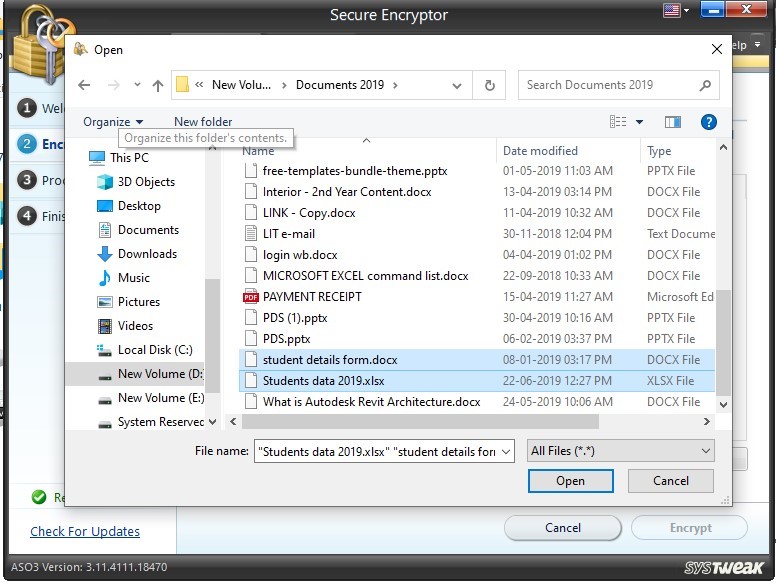Open the All Files (*.*) filter dropdown
Screen dimensions: 776x585
(x=621, y=451)
